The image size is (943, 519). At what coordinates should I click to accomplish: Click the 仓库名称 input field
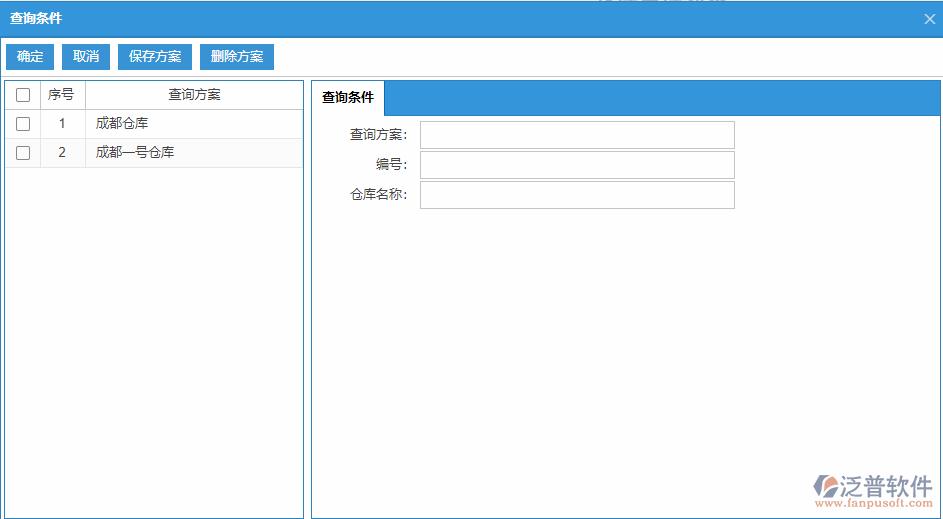[577, 195]
